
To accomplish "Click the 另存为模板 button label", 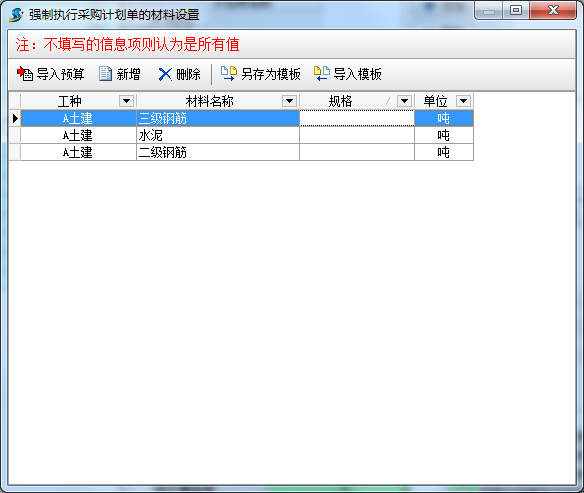I will coord(271,74).
